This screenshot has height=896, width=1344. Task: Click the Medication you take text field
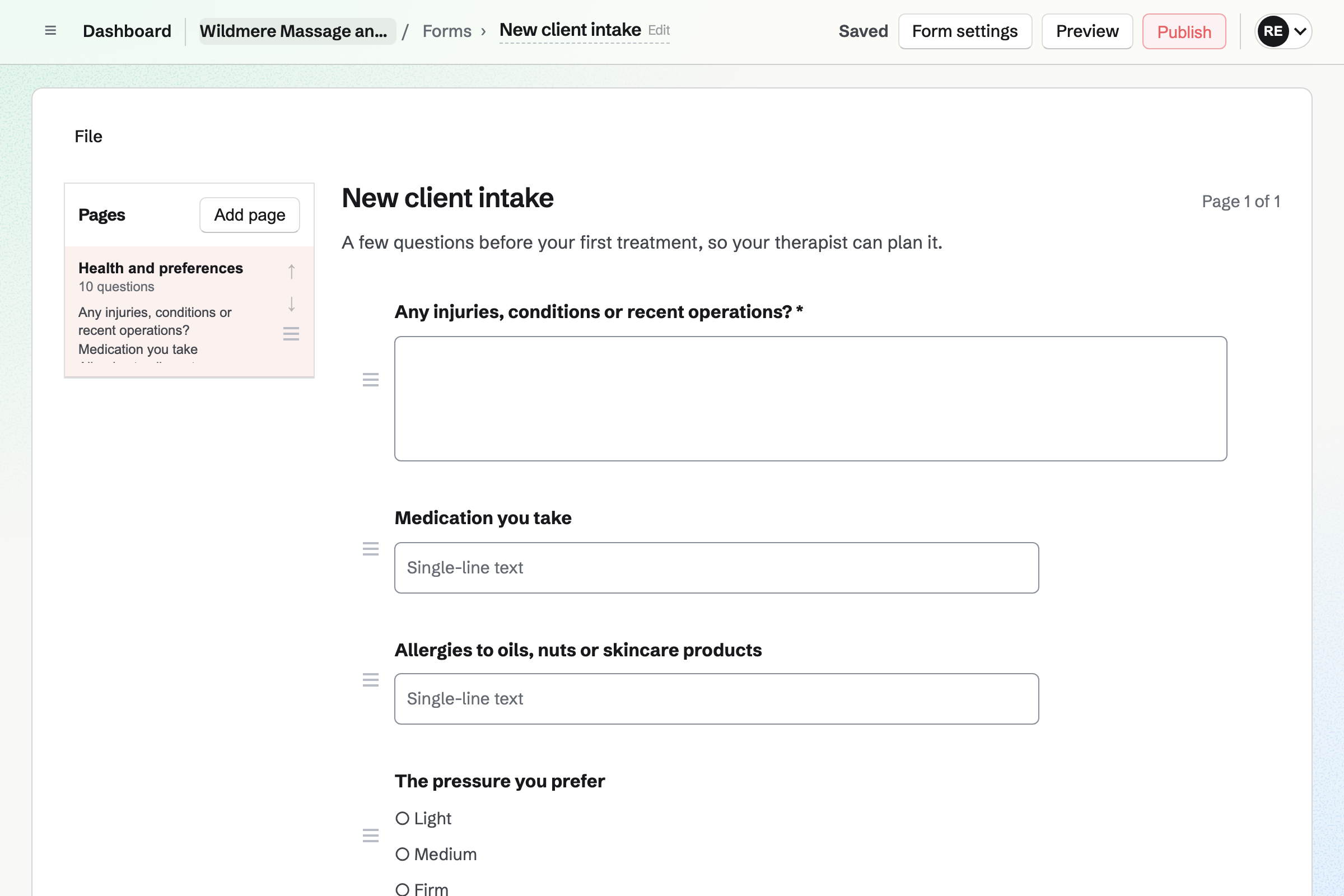717,567
